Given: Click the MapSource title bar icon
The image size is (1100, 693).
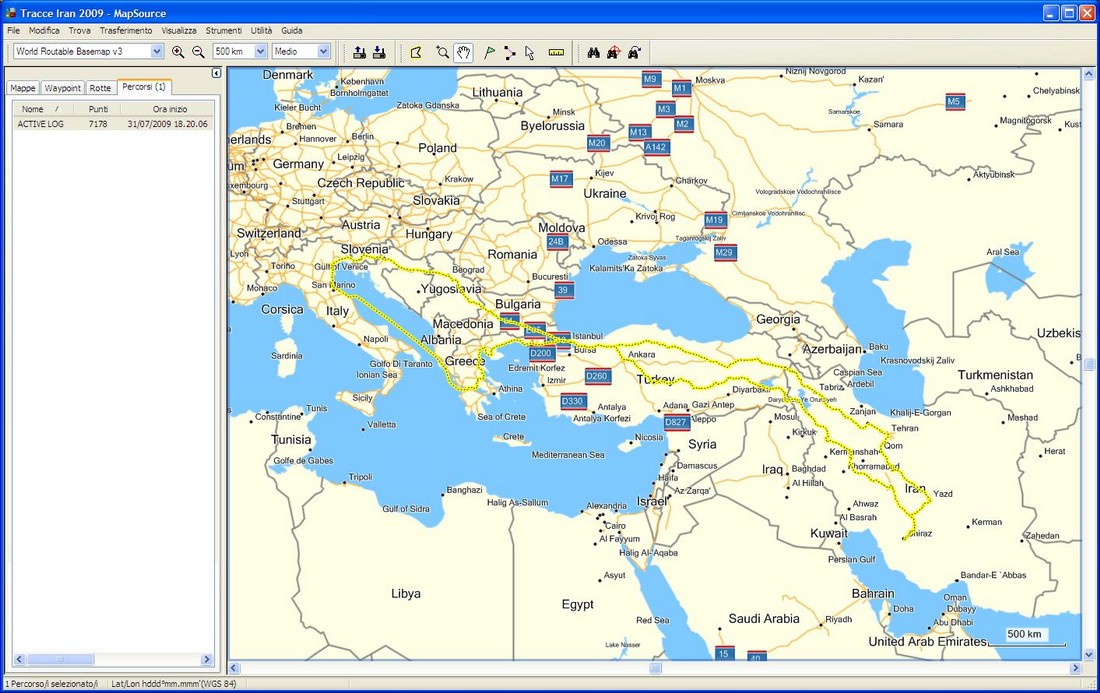Looking at the screenshot, I should click(x=10, y=13).
